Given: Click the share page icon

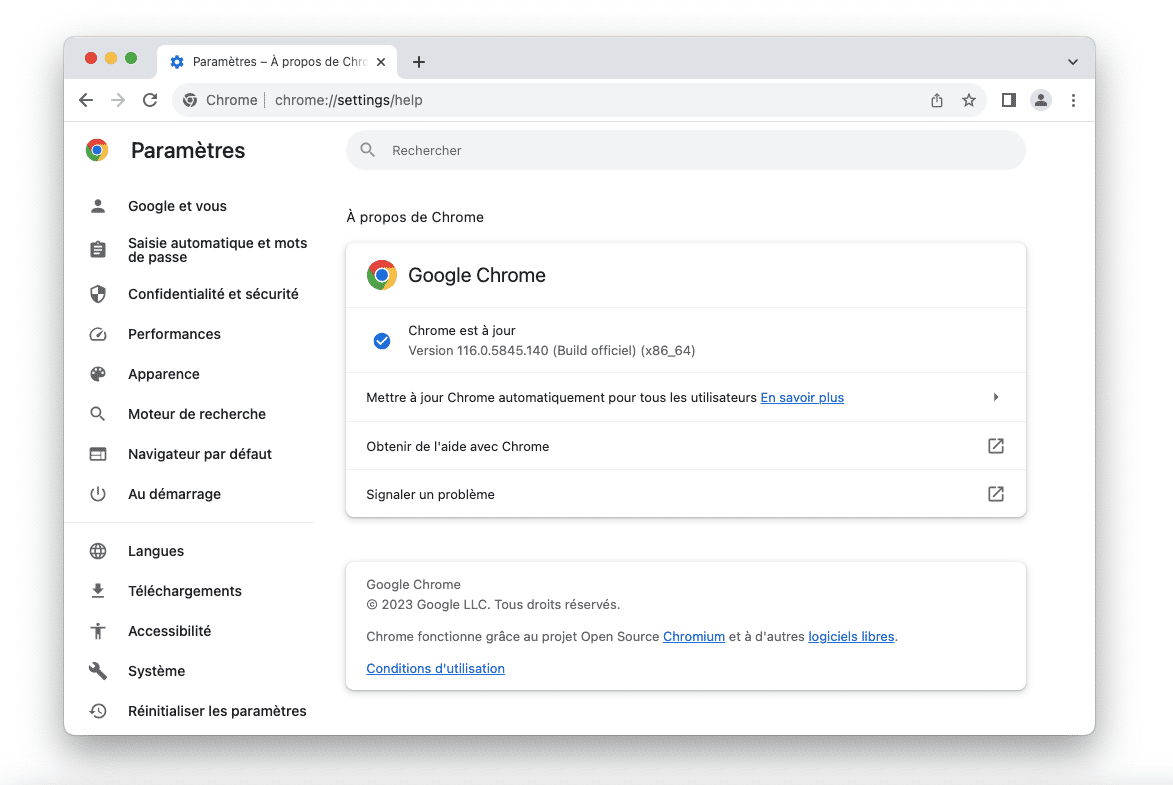Looking at the screenshot, I should [x=937, y=100].
